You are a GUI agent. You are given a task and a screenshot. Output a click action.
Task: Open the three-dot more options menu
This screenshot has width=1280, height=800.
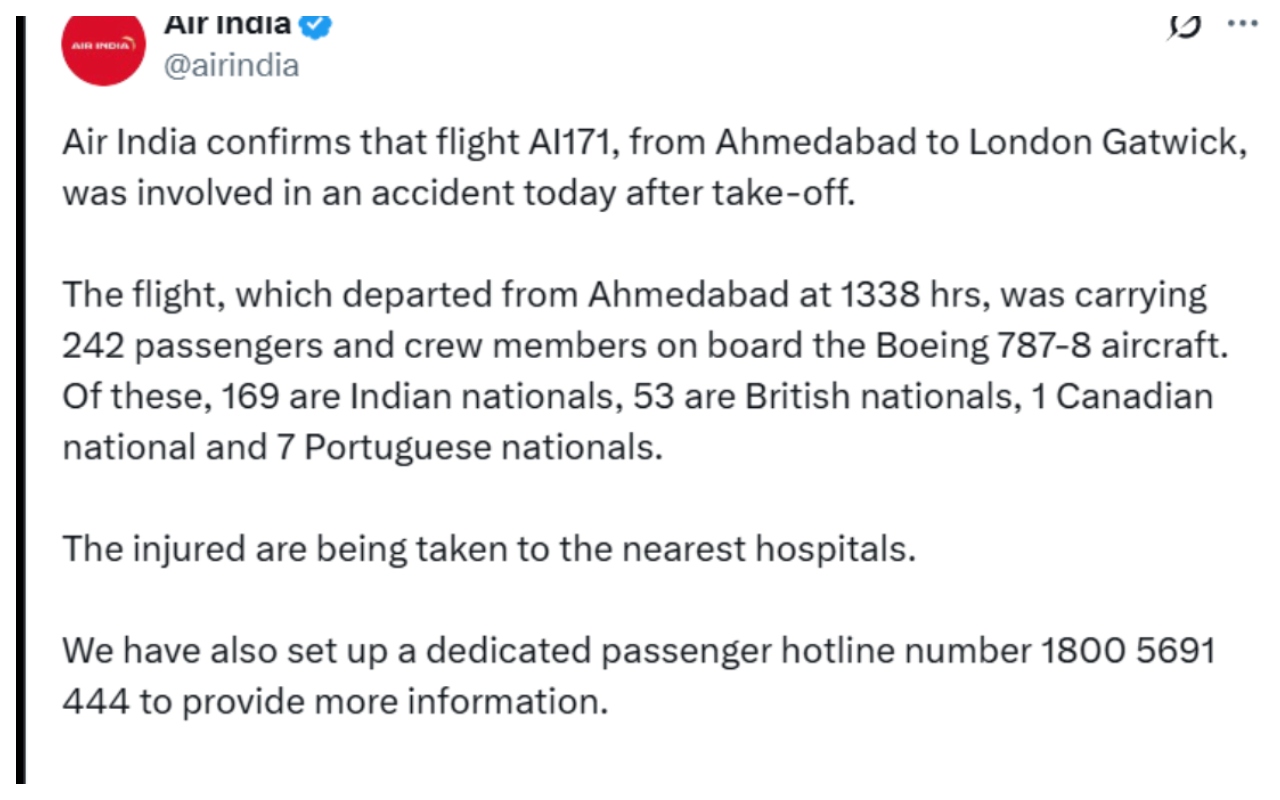click(1241, 23)
